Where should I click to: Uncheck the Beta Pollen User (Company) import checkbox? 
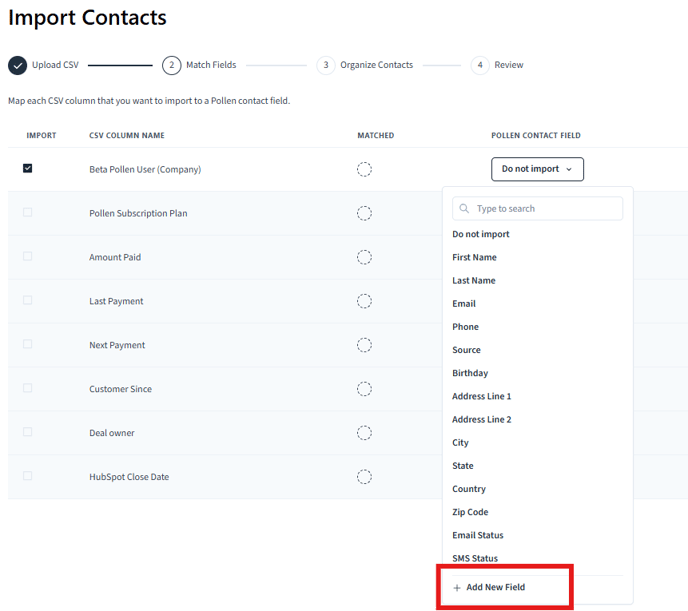coord(28,168)
